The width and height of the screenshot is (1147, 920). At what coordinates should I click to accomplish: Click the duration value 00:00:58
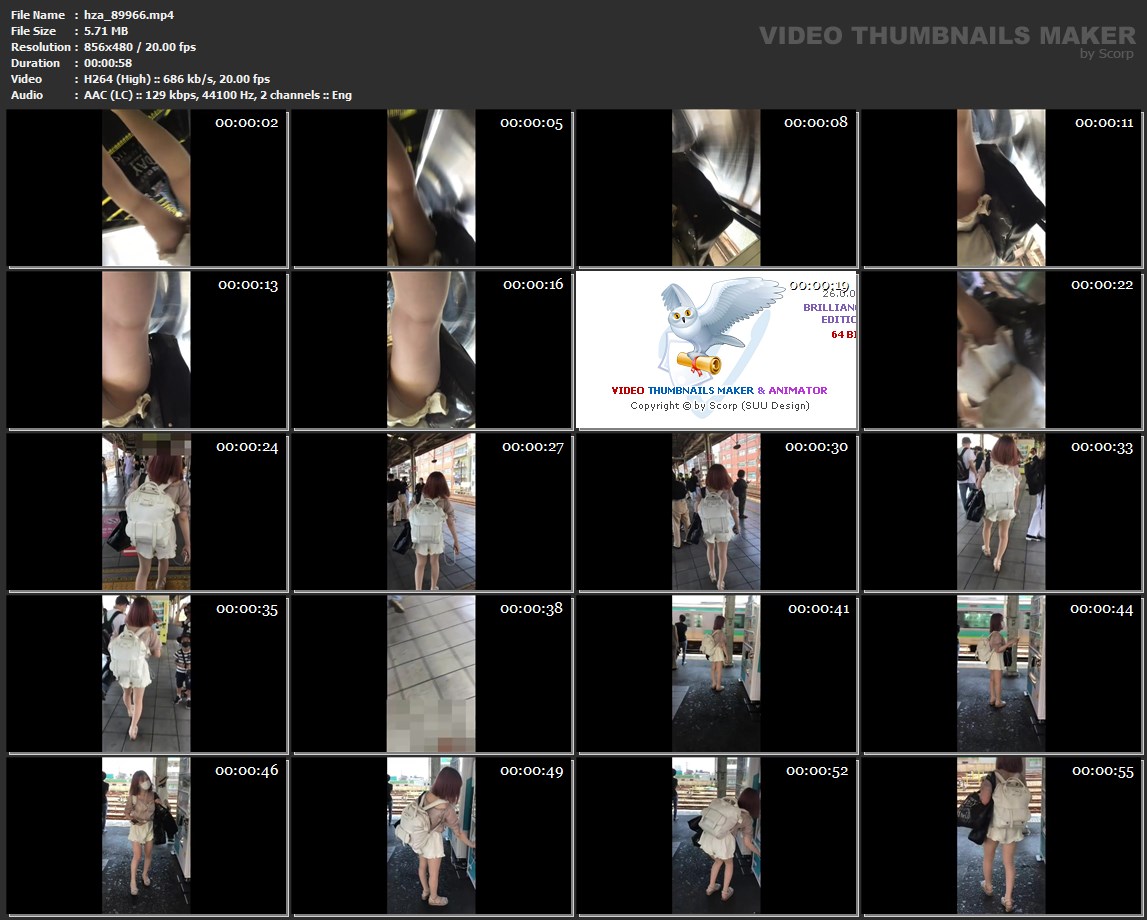pos(108,63)
